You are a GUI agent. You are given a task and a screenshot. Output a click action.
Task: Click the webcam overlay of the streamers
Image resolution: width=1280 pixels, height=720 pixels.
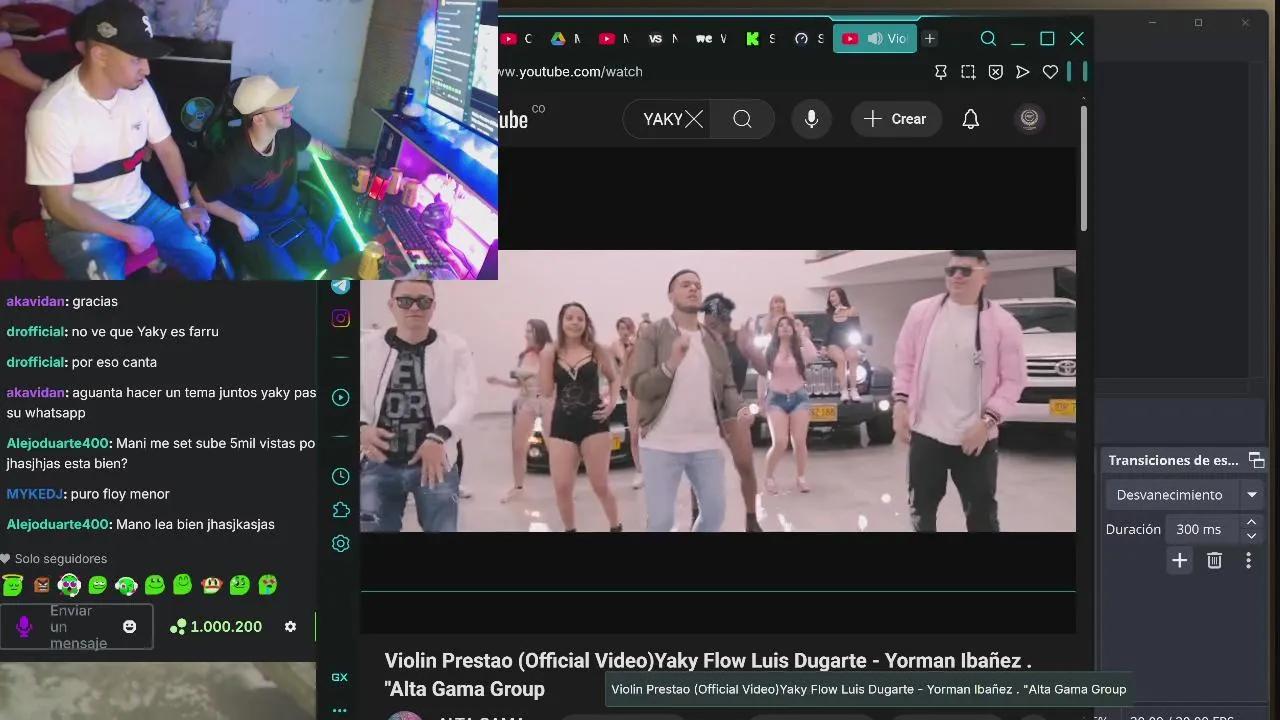pyautogui.click(x=249, y=140)
